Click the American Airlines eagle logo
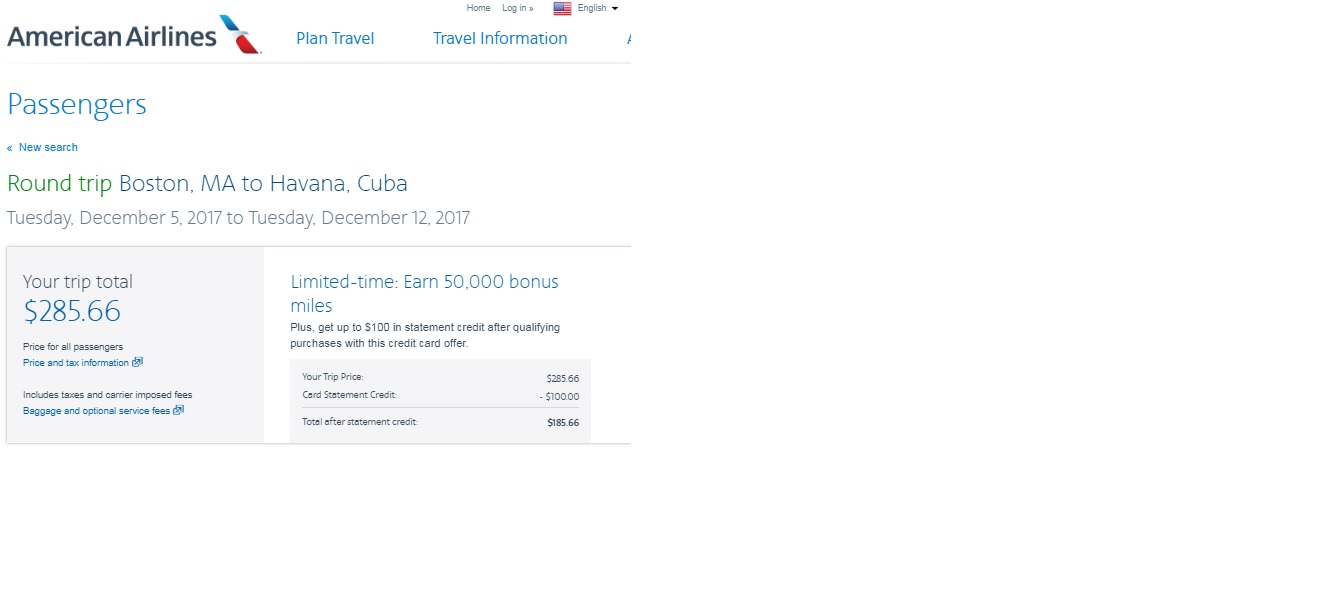The height and width of the screenshot is (611, 1344). 240,34
